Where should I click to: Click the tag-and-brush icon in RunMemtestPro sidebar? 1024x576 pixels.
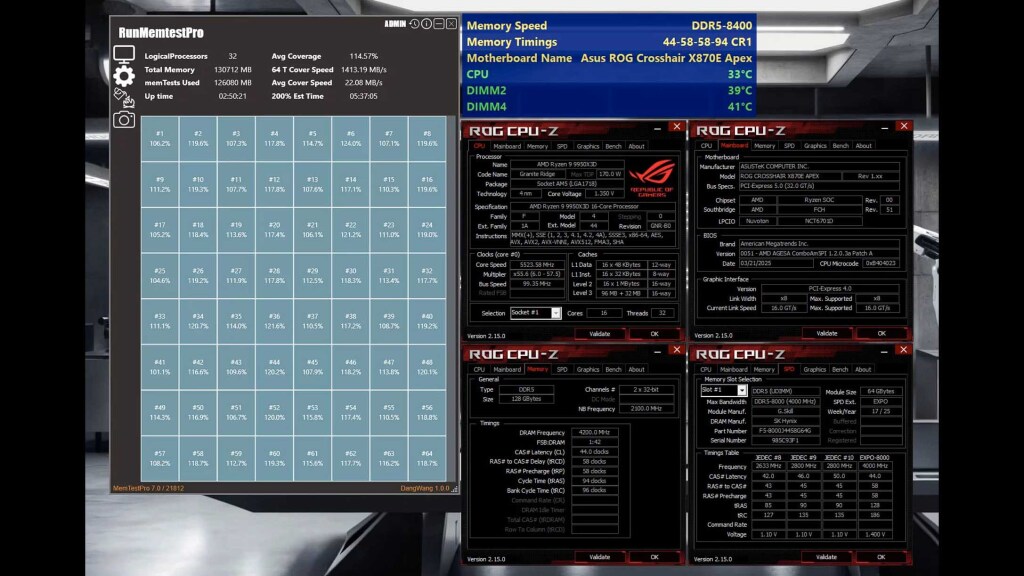[x=124, y=98]
